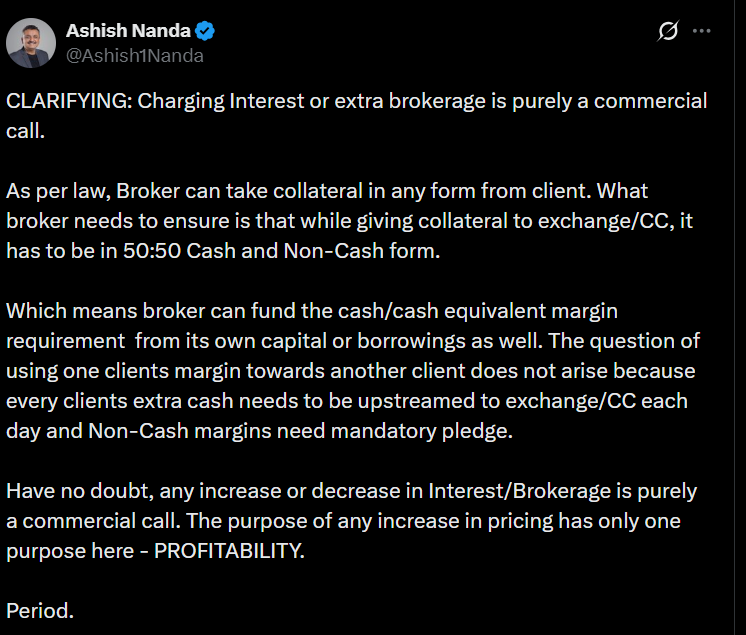
Task: Click the display name Ashish Nanda
Action: coord(130,32)
